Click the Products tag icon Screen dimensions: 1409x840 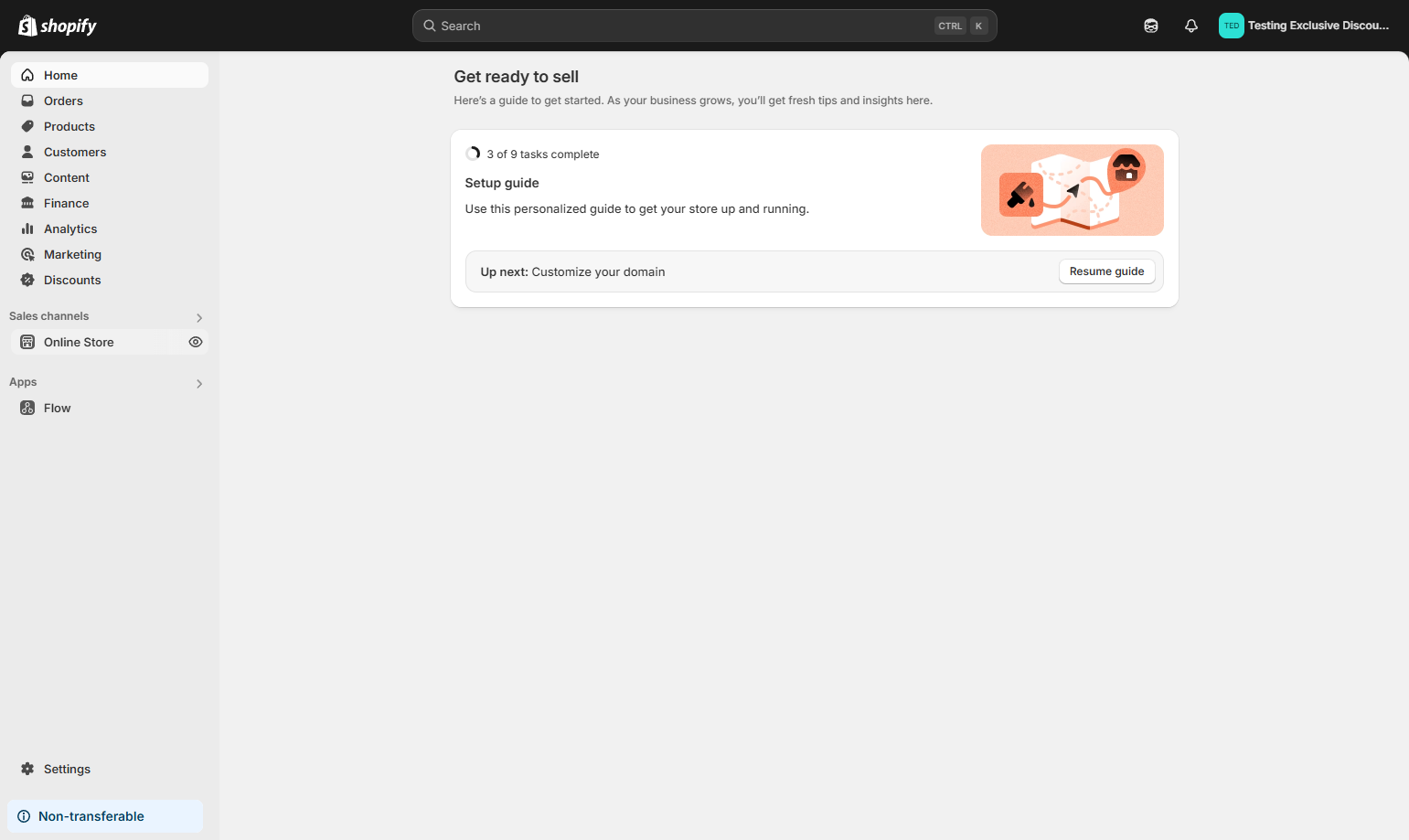click(x=27, y=126)
